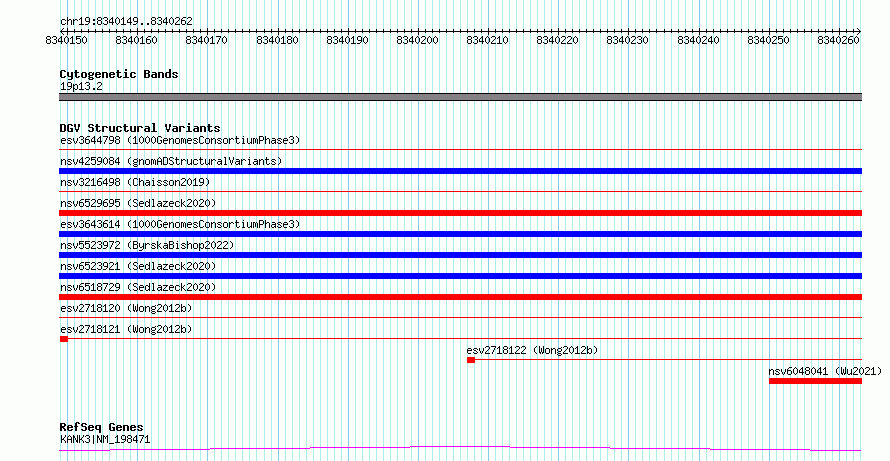The image size is (890, 461).
Task: Open variant esv3644798 (1000GenomesConsortiumPhase3)
Action: (x=180, y=140)
